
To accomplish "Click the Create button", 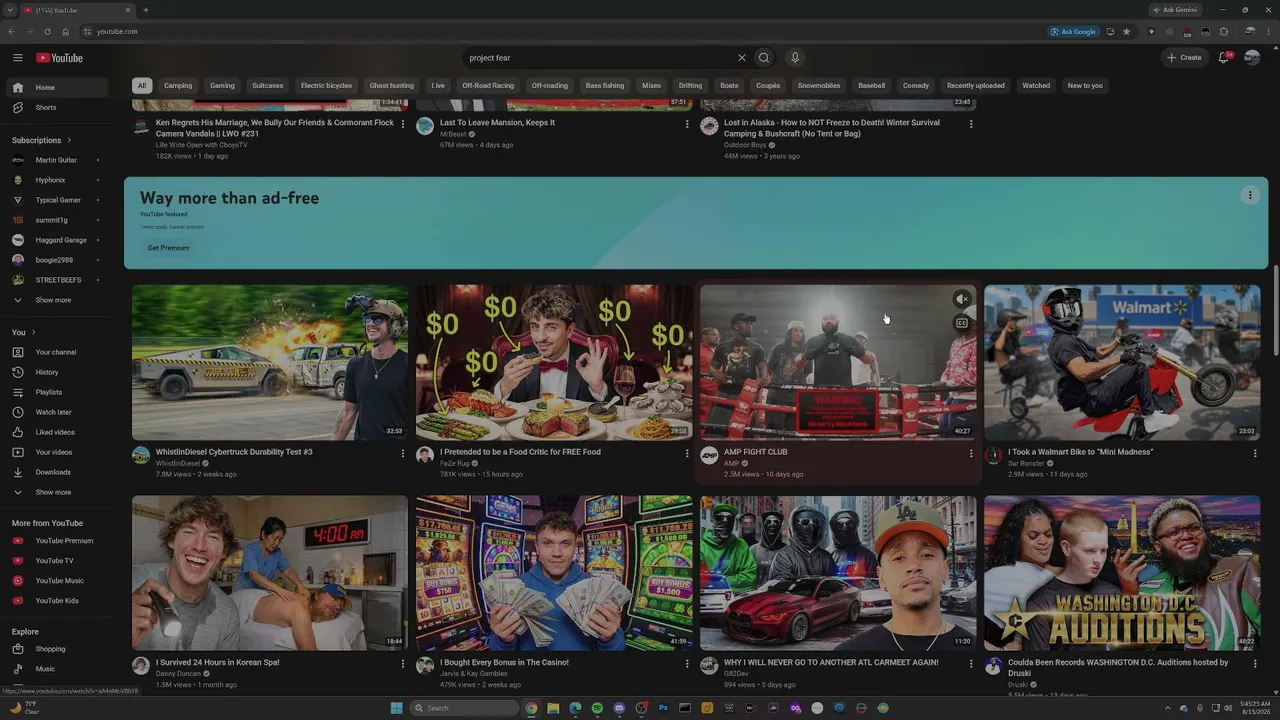I will (x=1184, y=58).
